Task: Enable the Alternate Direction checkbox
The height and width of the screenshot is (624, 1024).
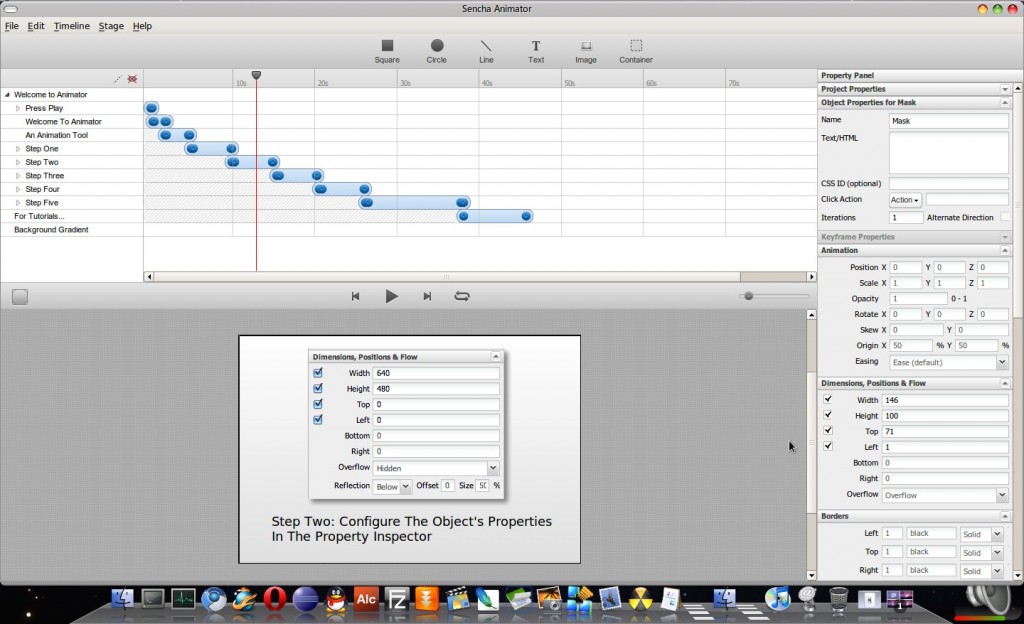Action: 1004,217
